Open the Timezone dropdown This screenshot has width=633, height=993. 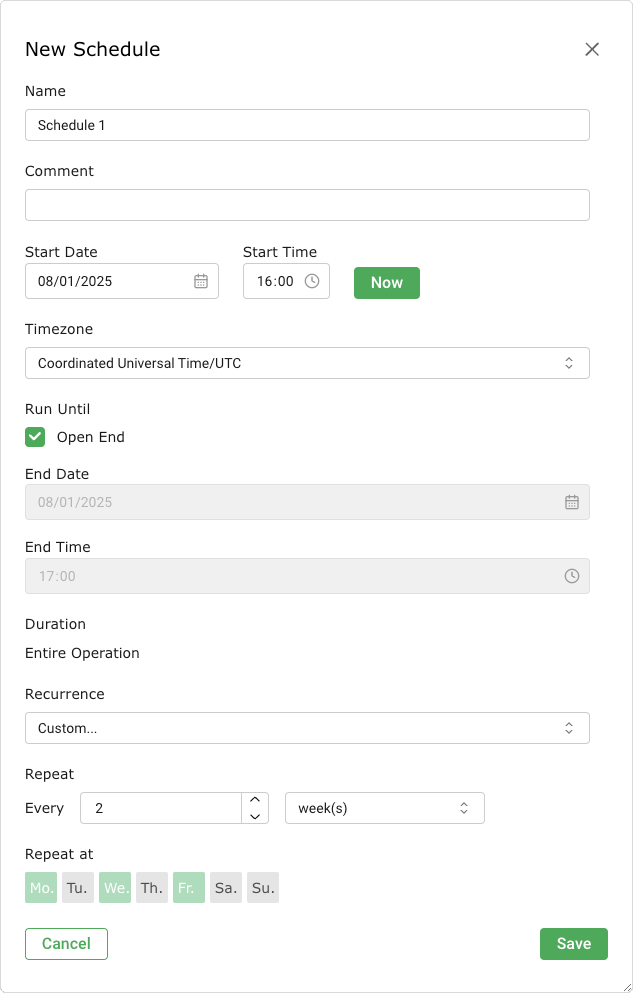307,363
